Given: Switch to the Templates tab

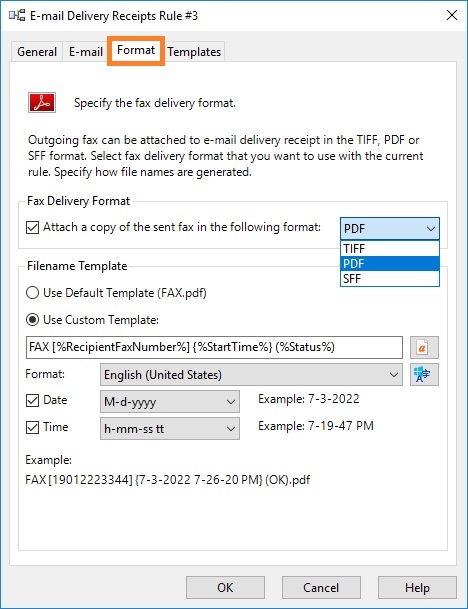Looking at the screenshot, I should (194, 52).
